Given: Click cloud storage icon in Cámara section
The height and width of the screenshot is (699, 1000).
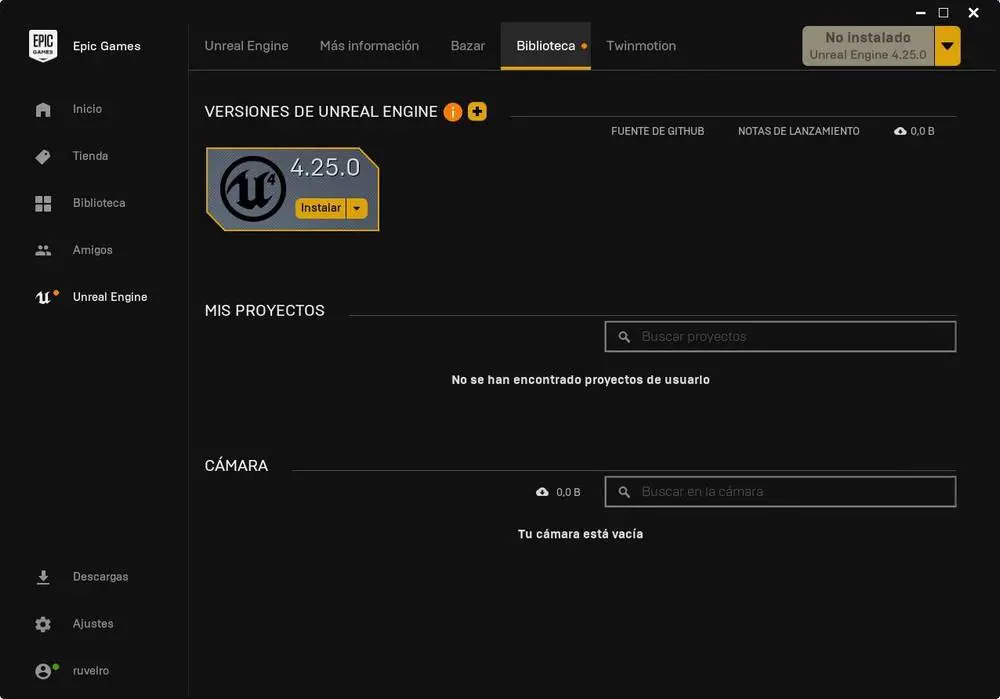Looking at the screenshot, I should coord(542,492).
